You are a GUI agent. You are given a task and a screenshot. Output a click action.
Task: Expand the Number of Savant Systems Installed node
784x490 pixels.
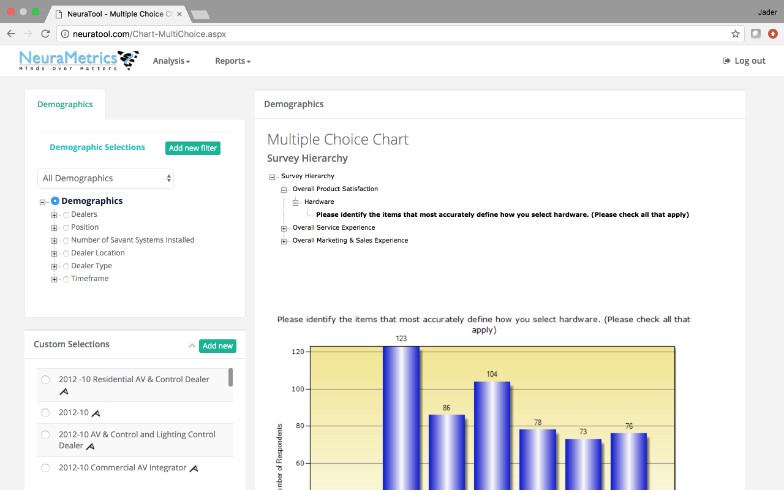54,241
